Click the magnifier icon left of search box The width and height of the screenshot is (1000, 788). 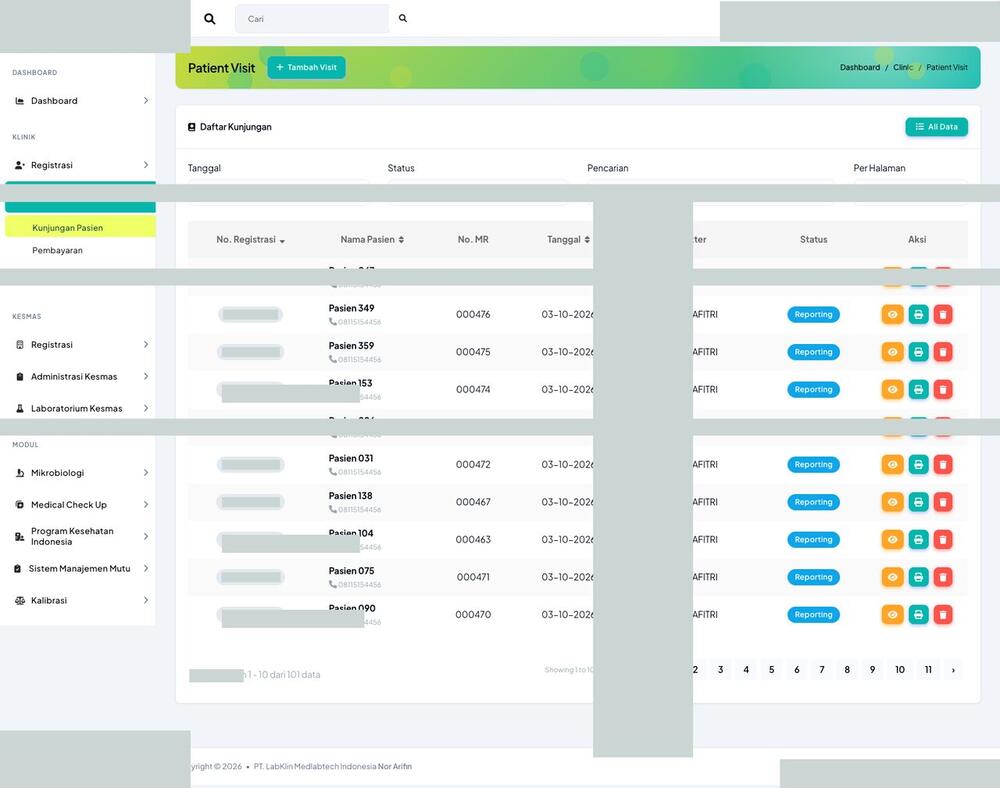coord(210,18)
